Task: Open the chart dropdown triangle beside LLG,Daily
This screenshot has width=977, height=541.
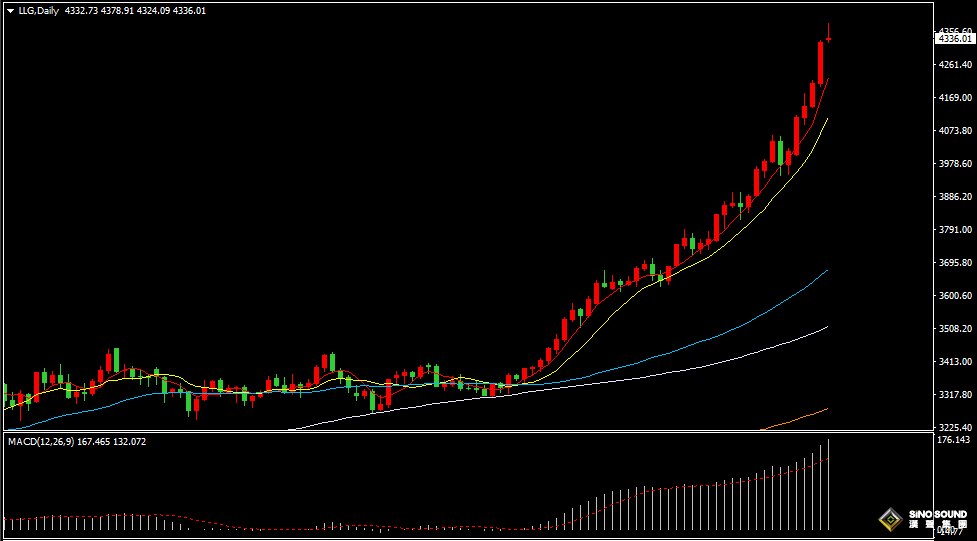Action: click(10, 11)
